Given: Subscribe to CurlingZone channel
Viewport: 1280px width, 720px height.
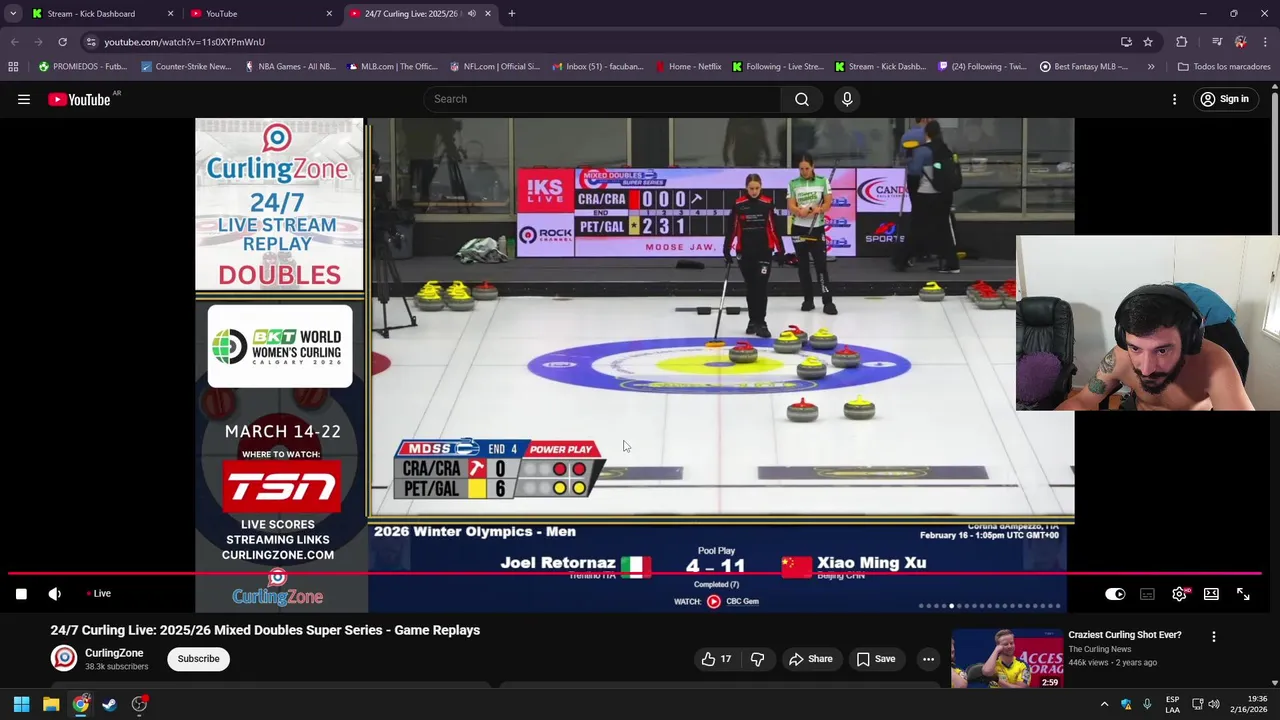Looking at the screenshot, I should 198,659.
